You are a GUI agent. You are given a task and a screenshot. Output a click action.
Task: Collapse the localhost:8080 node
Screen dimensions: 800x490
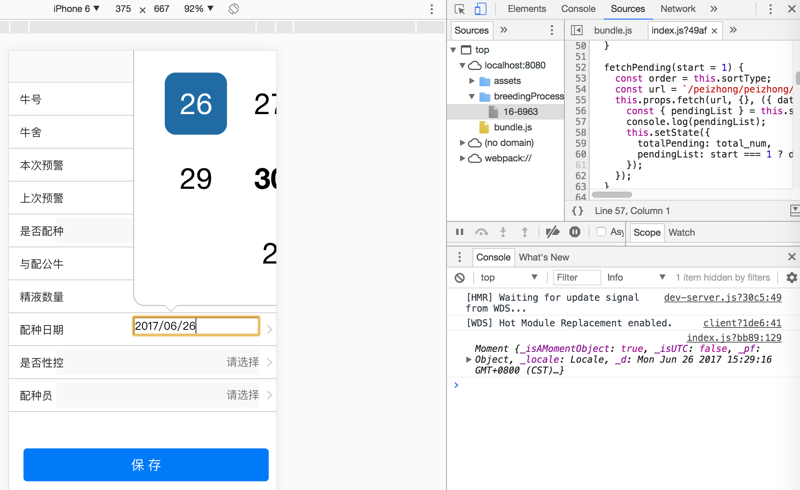(462, 65)
